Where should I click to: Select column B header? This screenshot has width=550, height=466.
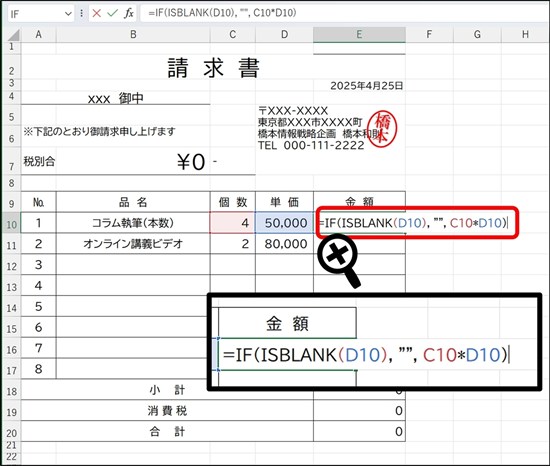coord(133,35)
